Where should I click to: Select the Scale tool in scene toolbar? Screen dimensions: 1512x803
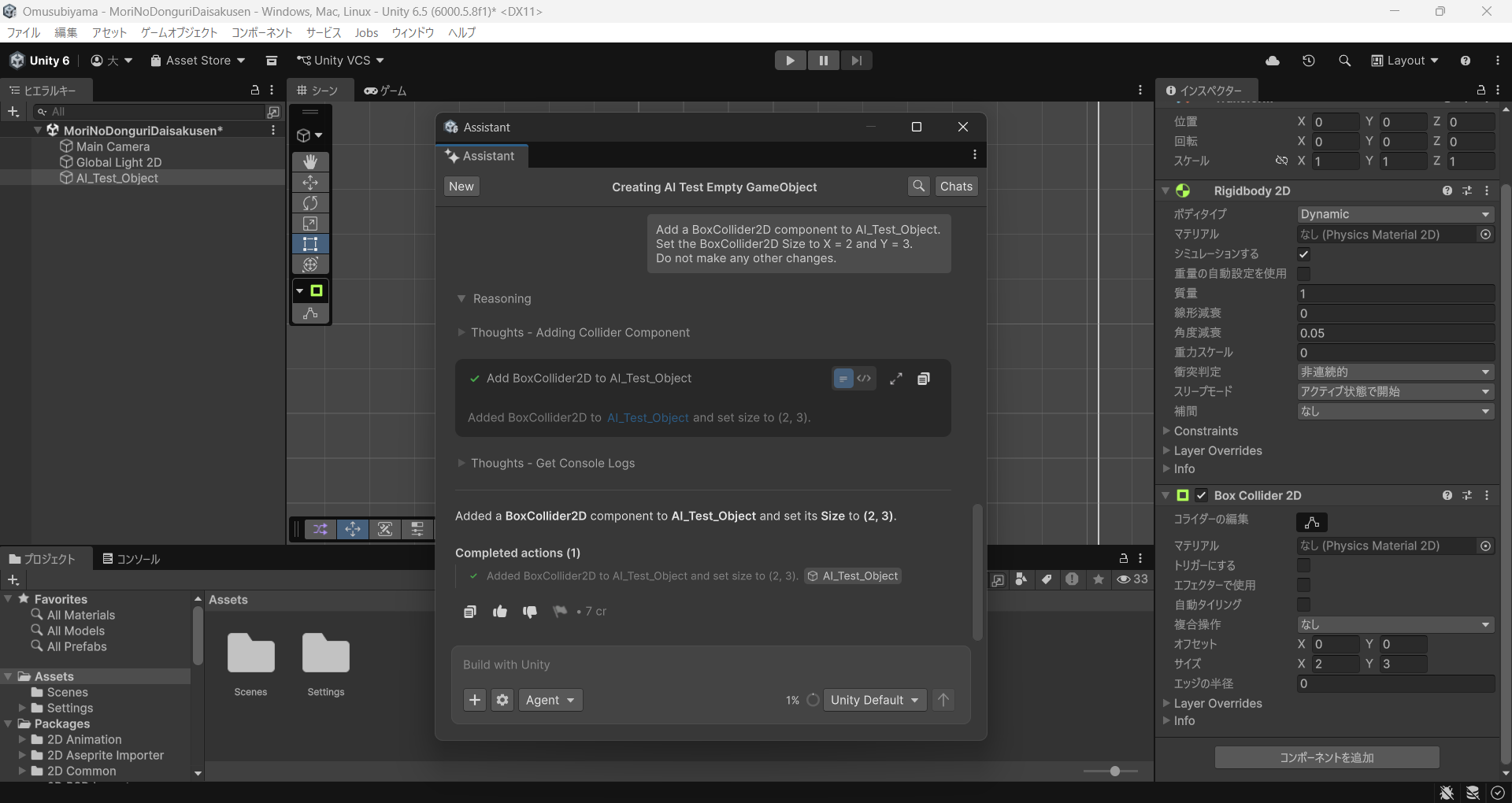click(310, 224)
